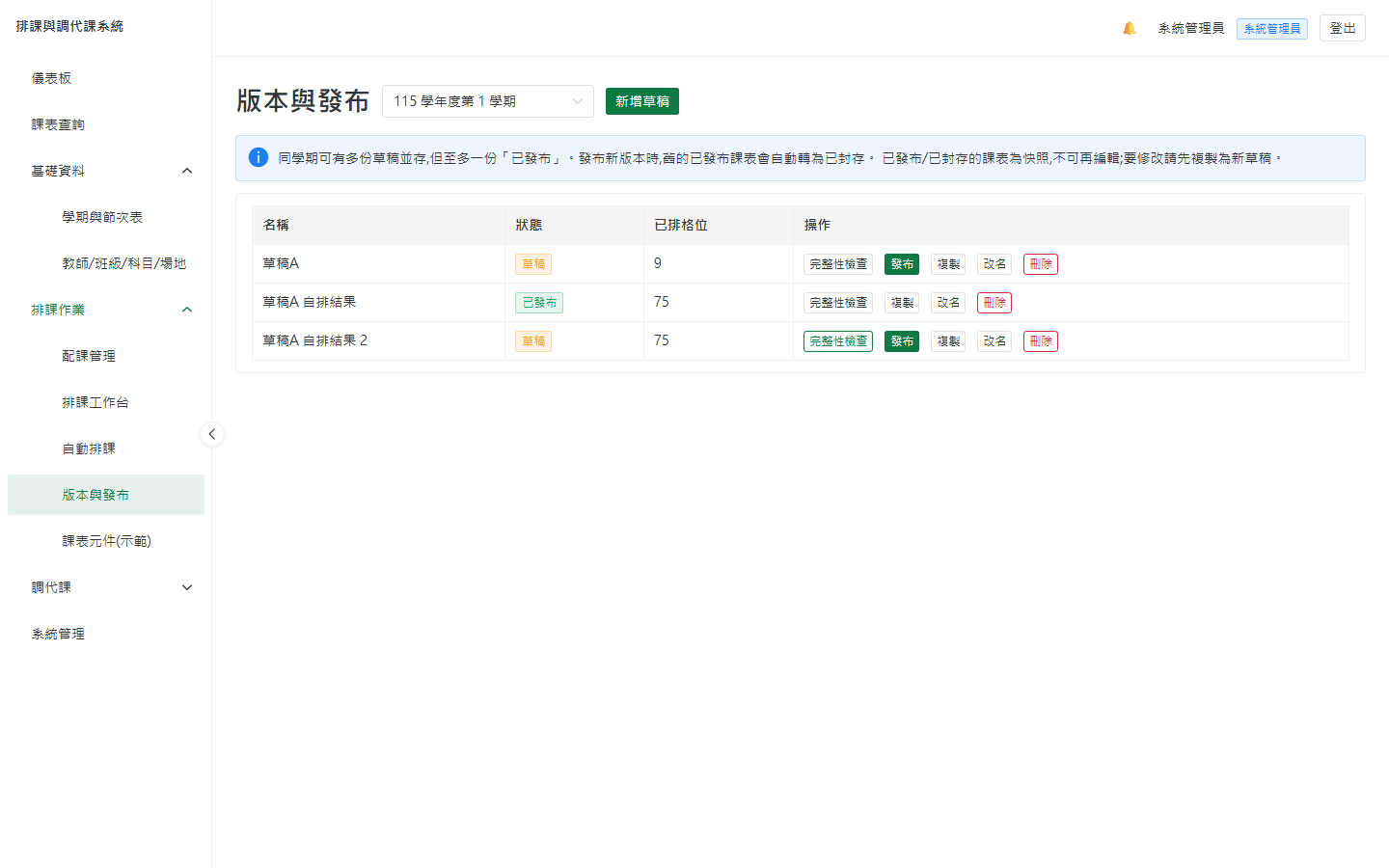Open 學期與節次表 page
Viewport: 1389px width, 868px height.
coord(106,217)
